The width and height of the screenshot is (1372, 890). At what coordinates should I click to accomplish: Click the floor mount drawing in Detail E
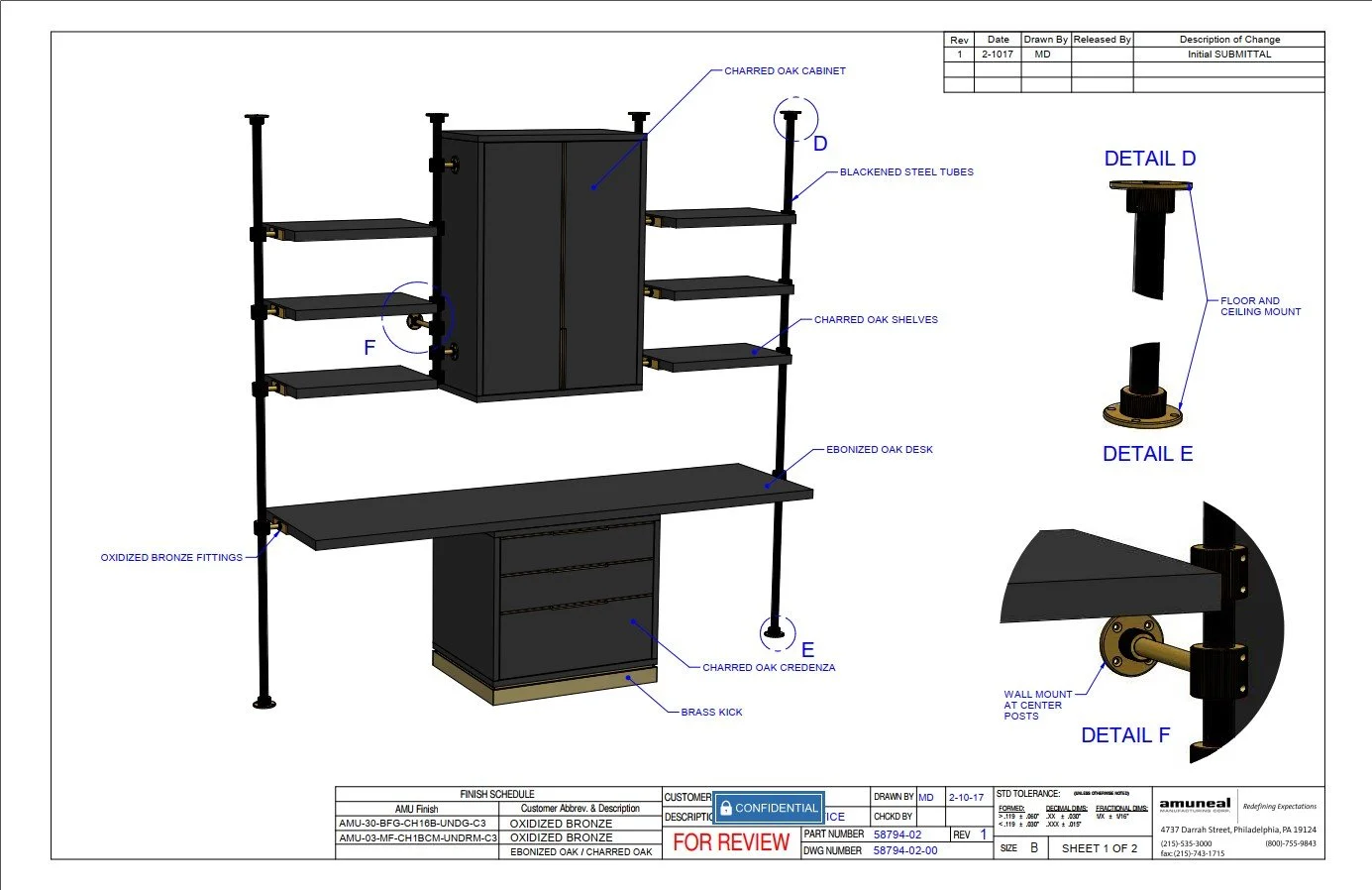coord(1143,386)
